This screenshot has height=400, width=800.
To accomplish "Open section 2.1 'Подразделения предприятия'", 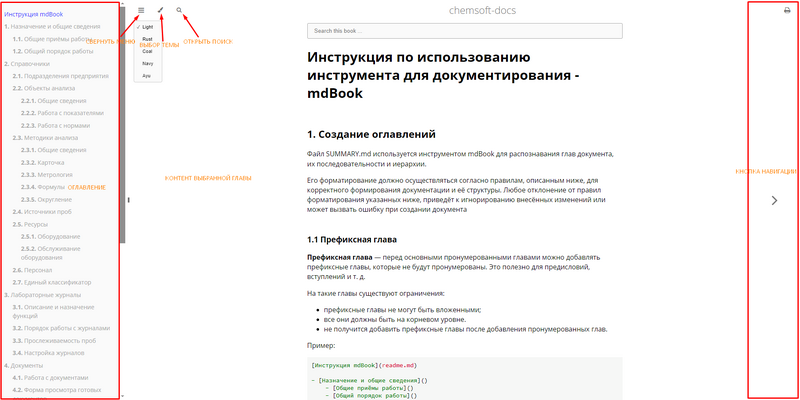I will point(61,76).
